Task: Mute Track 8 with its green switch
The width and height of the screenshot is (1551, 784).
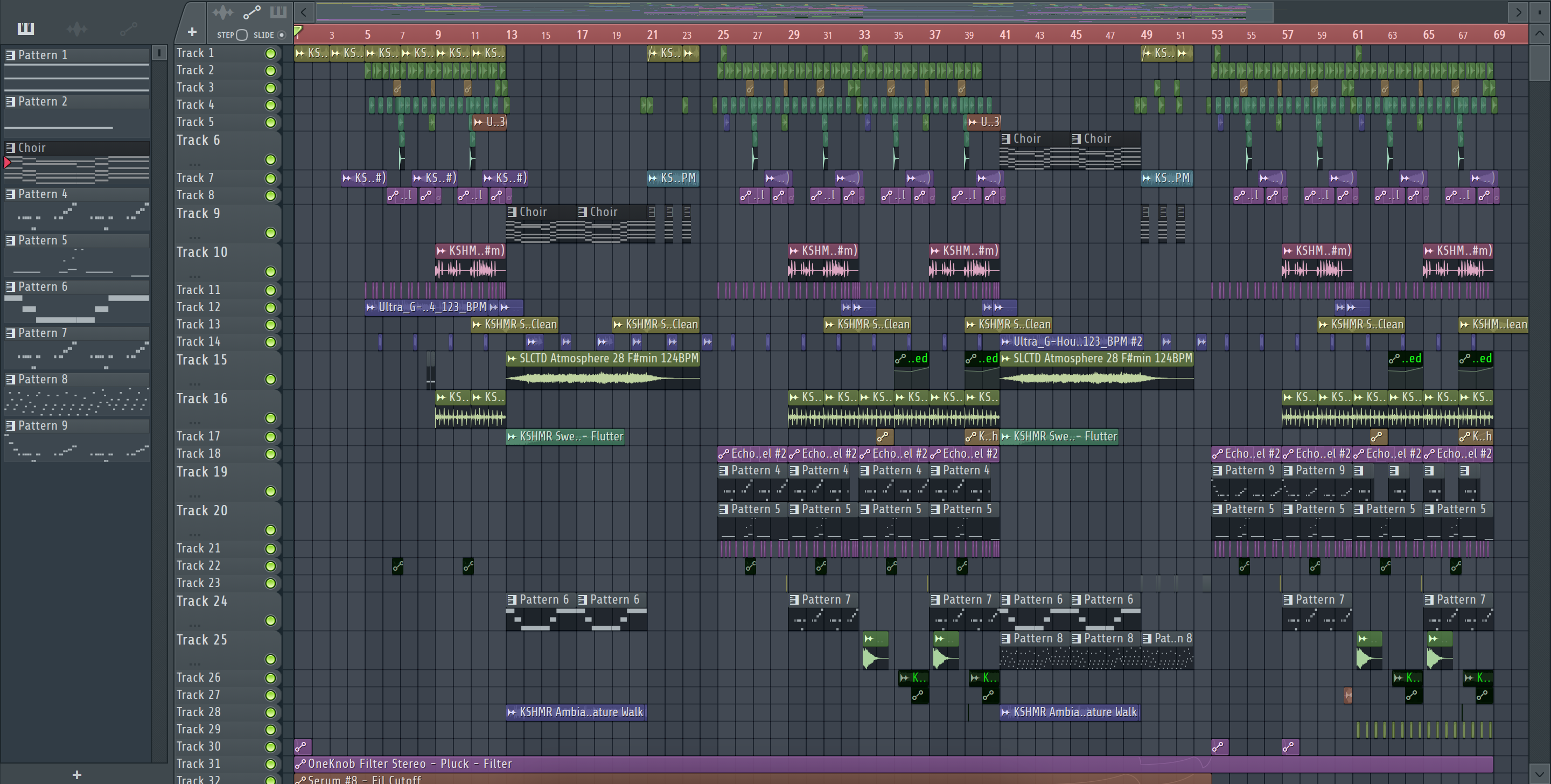Action: pos(271,197)
